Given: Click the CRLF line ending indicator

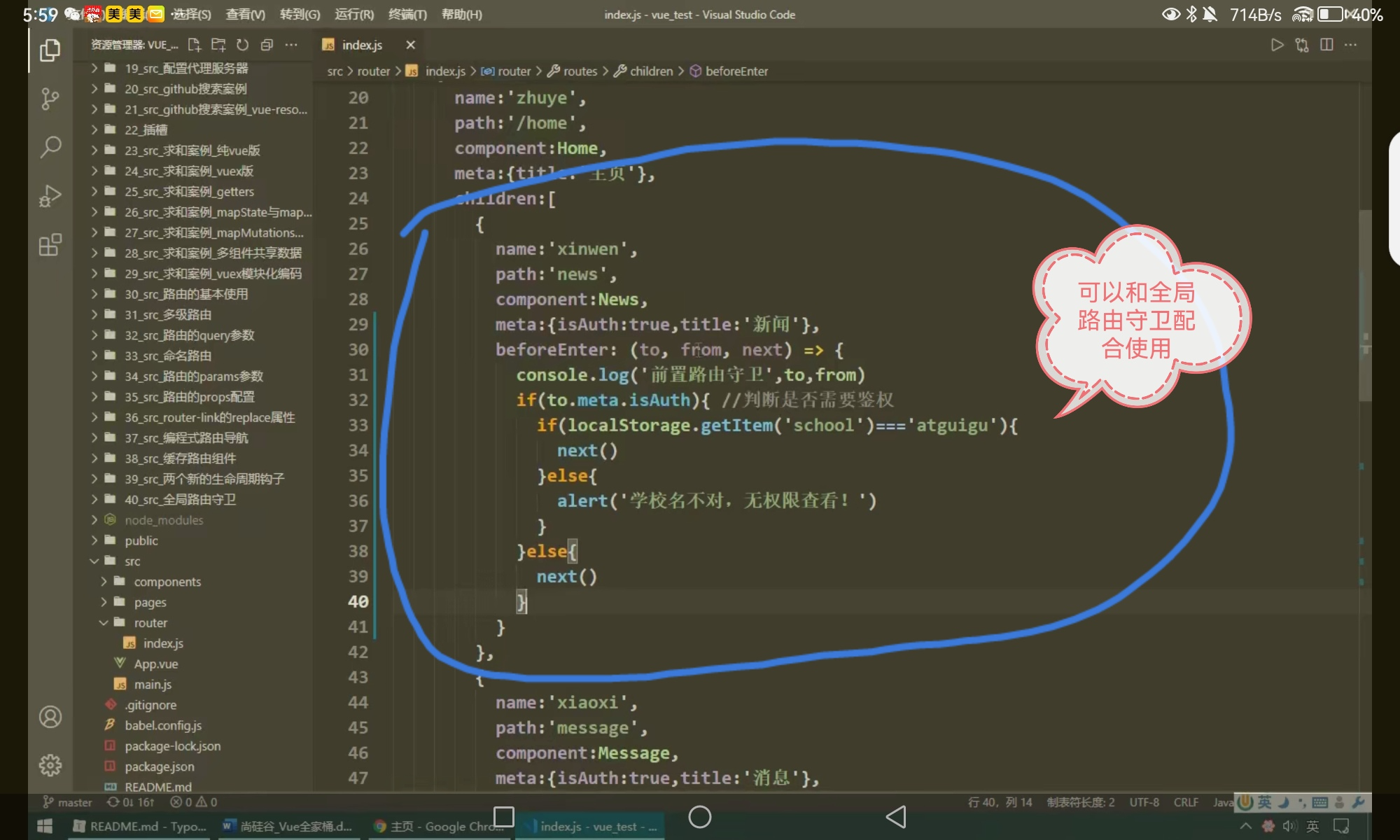Looking at the screenshot, I should tap(1185, 802).
